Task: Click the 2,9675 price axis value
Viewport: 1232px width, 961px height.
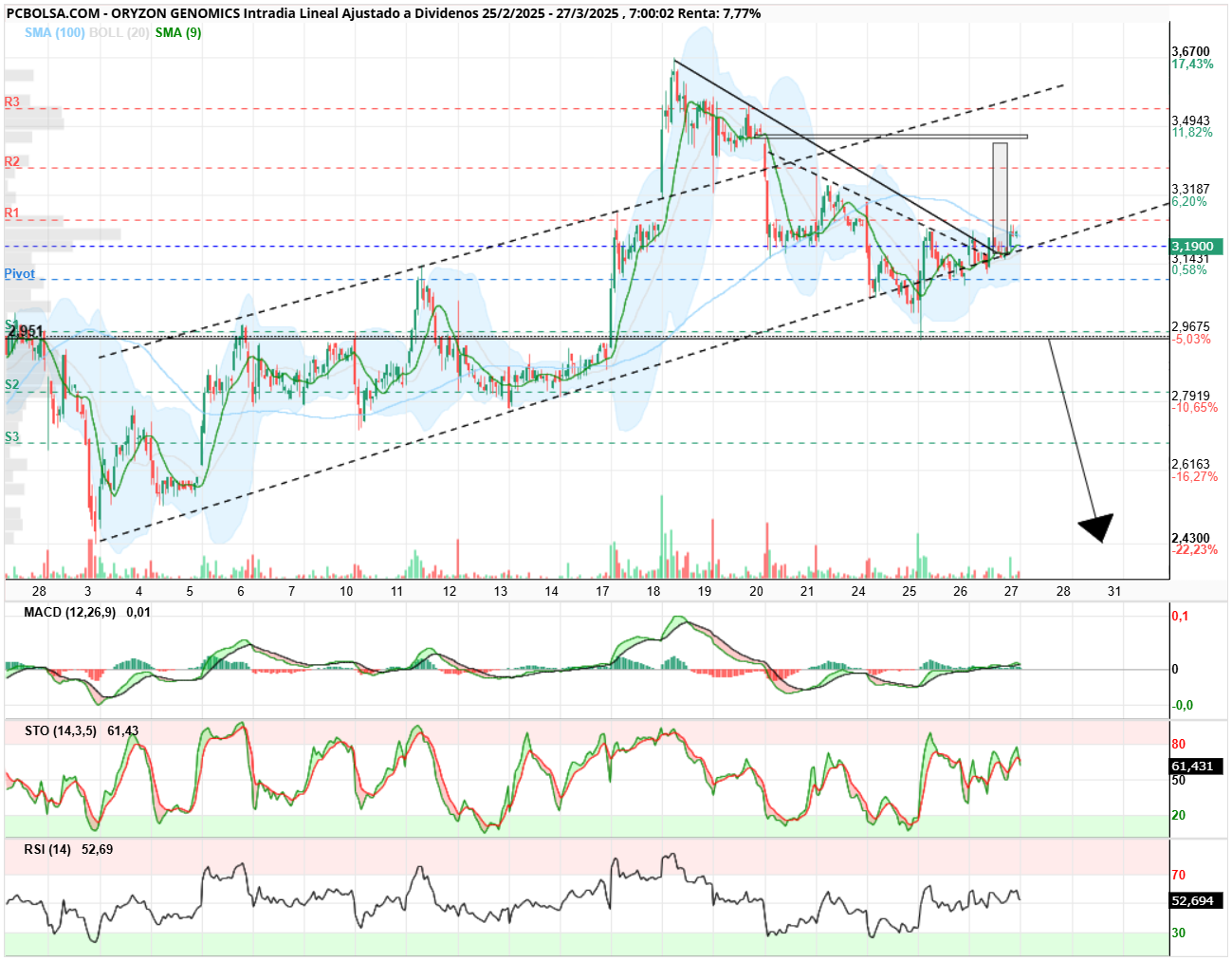Action: pos(1190,327)
